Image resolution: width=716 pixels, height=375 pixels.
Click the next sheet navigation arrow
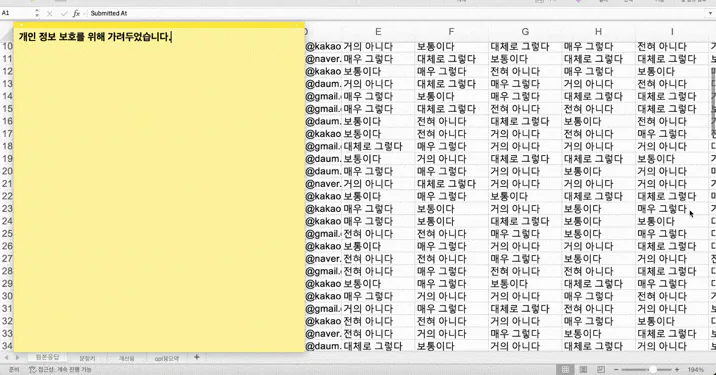18,358
